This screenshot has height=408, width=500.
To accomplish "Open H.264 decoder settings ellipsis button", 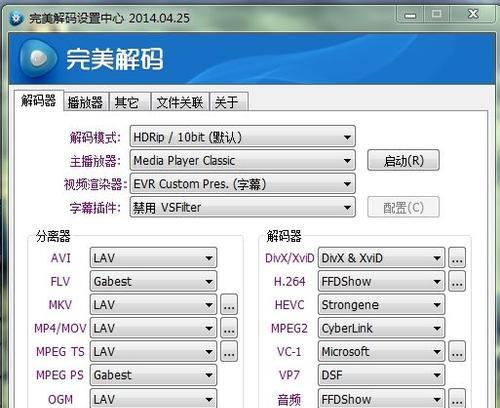I will (457, 281).
